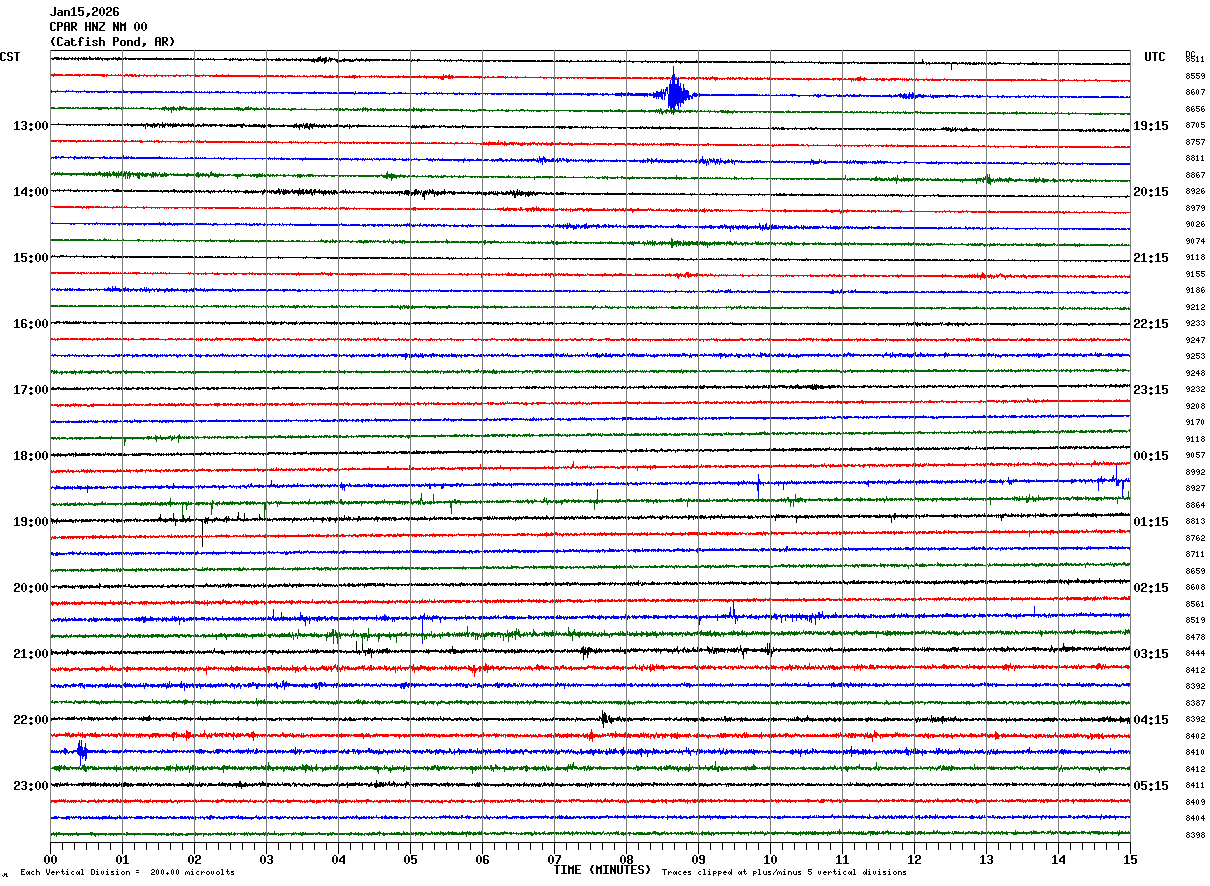Select minute tick 08 on bottom axis
The height and width of the screenshot is (886, 1210).
coord(627,859)
